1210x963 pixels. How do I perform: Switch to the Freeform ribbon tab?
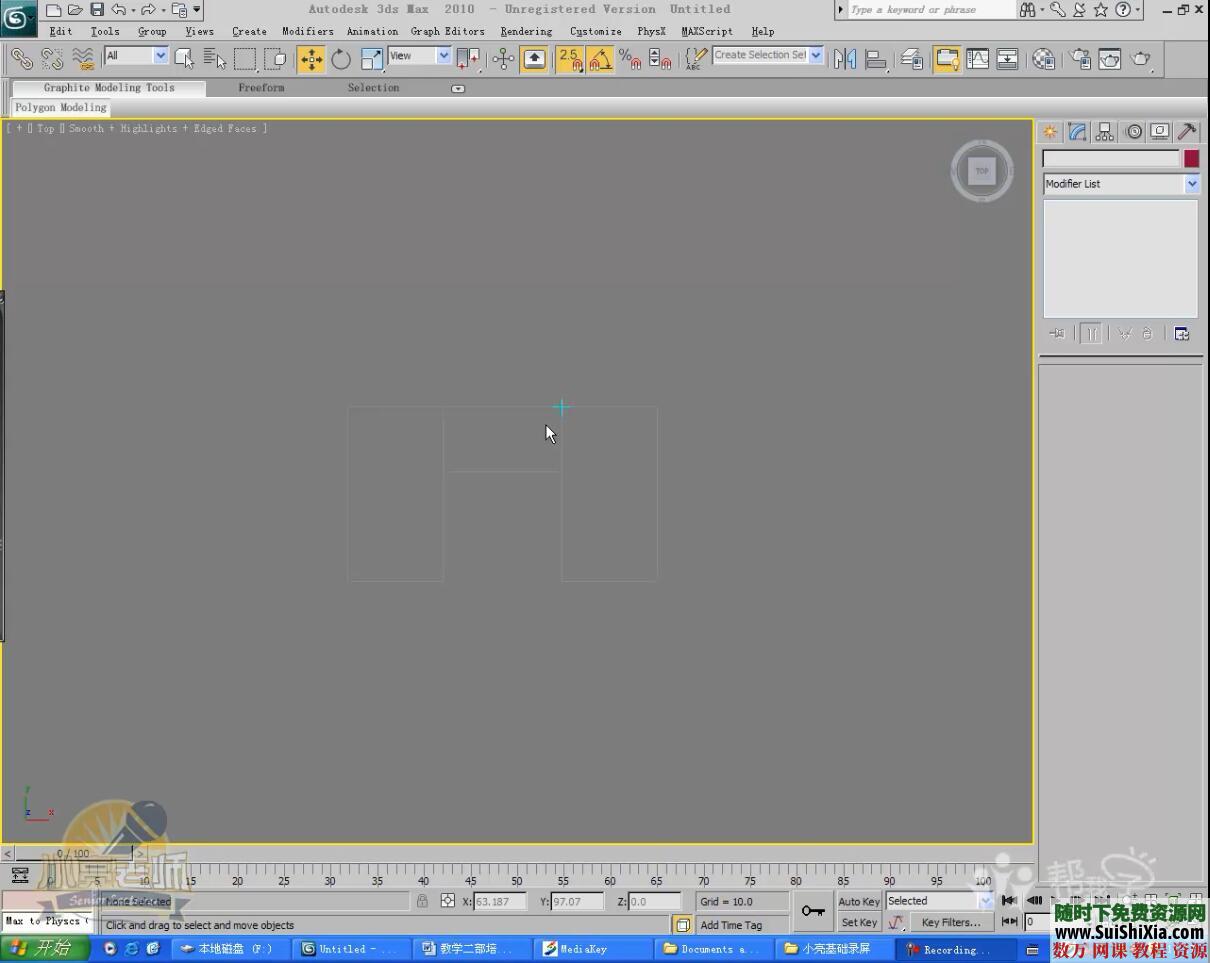tap(261, 88)
